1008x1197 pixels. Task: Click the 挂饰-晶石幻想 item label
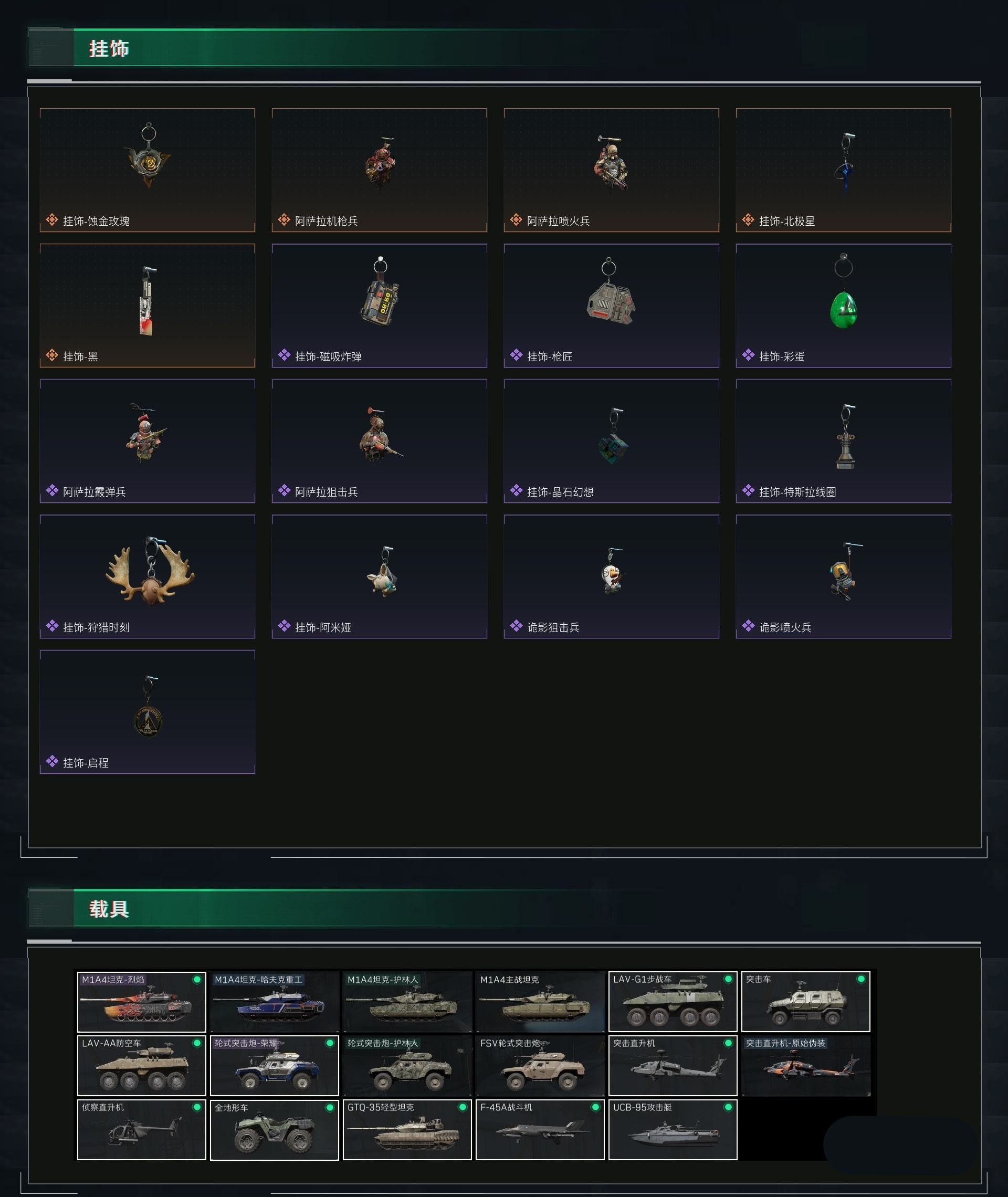(560, 492)
